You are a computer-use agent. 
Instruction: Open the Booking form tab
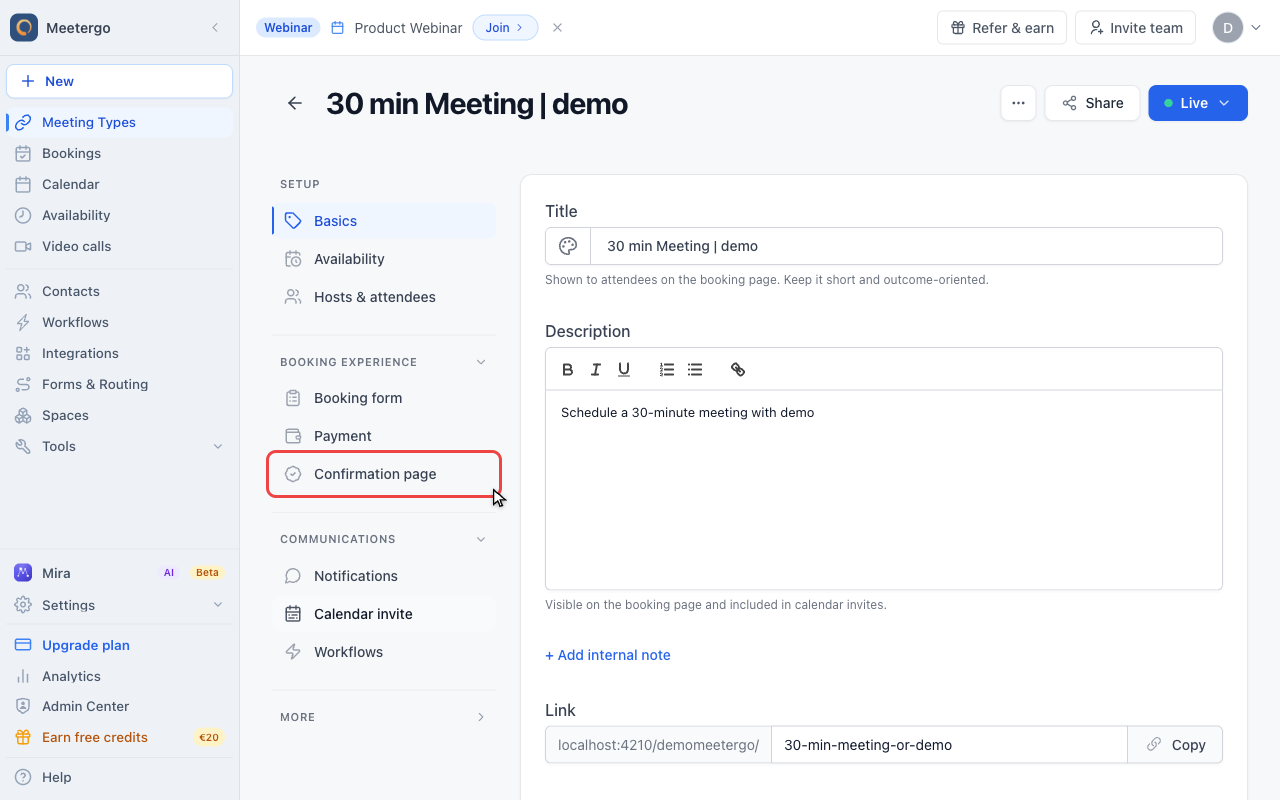coord(384,398)
